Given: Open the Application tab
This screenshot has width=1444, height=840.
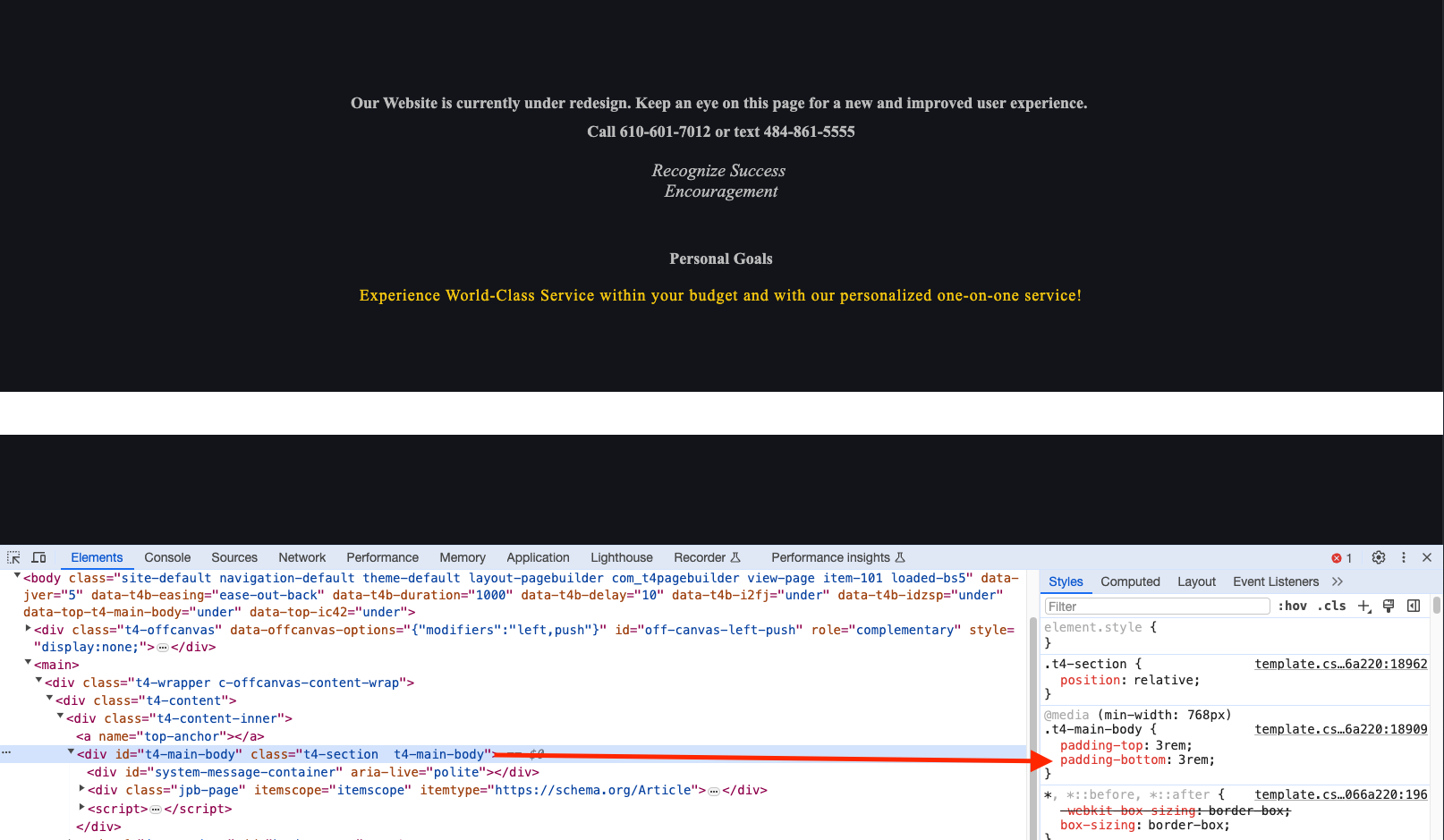Looking at the screenshot, I should click(x=538, y=557).
